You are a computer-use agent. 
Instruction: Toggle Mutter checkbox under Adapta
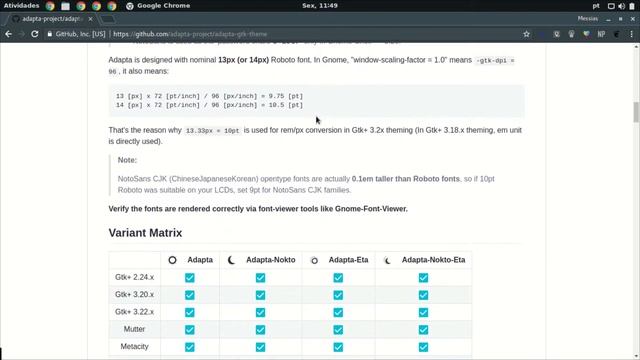point(190,329)
